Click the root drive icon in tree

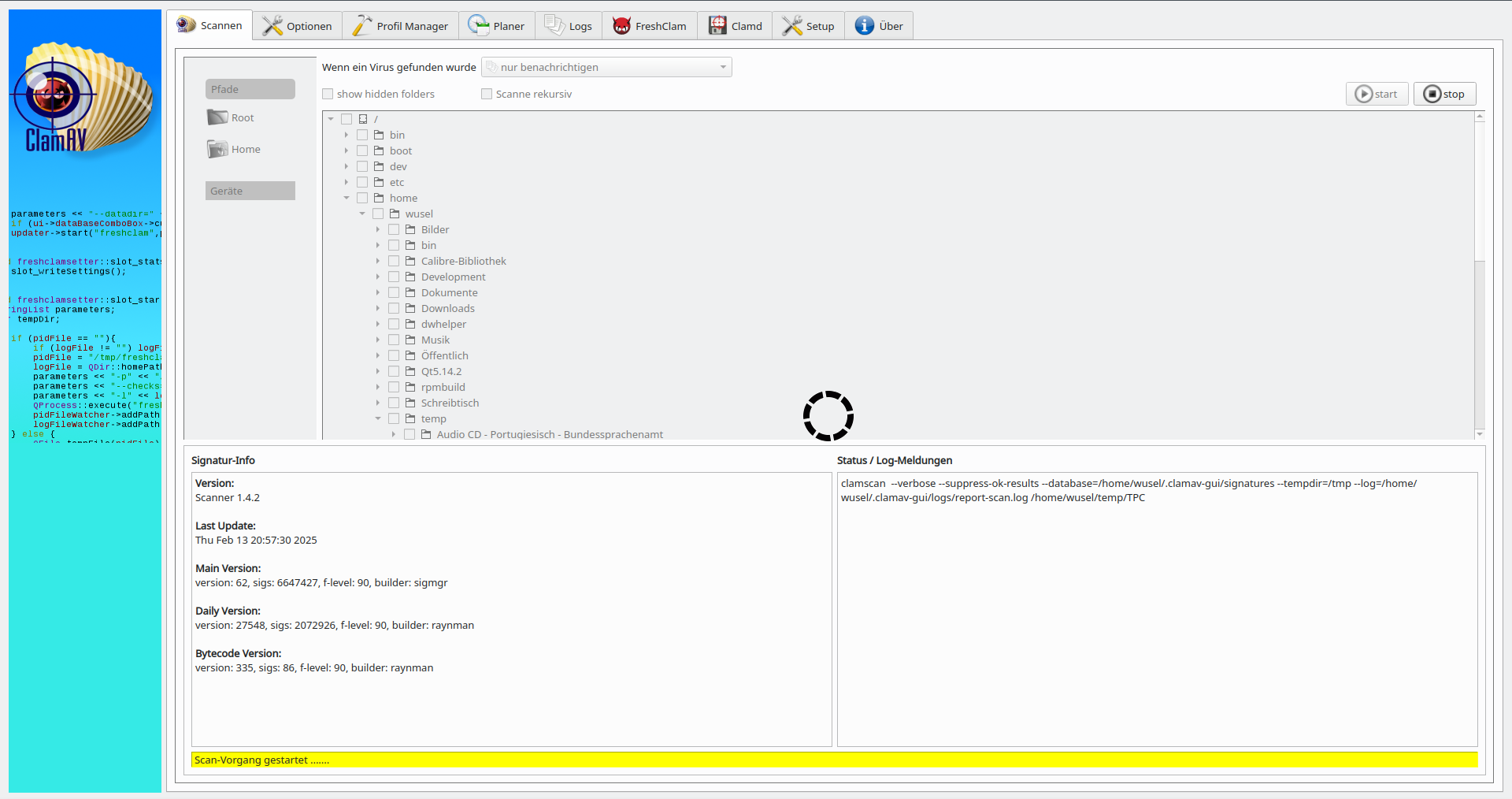pos(363,119)
